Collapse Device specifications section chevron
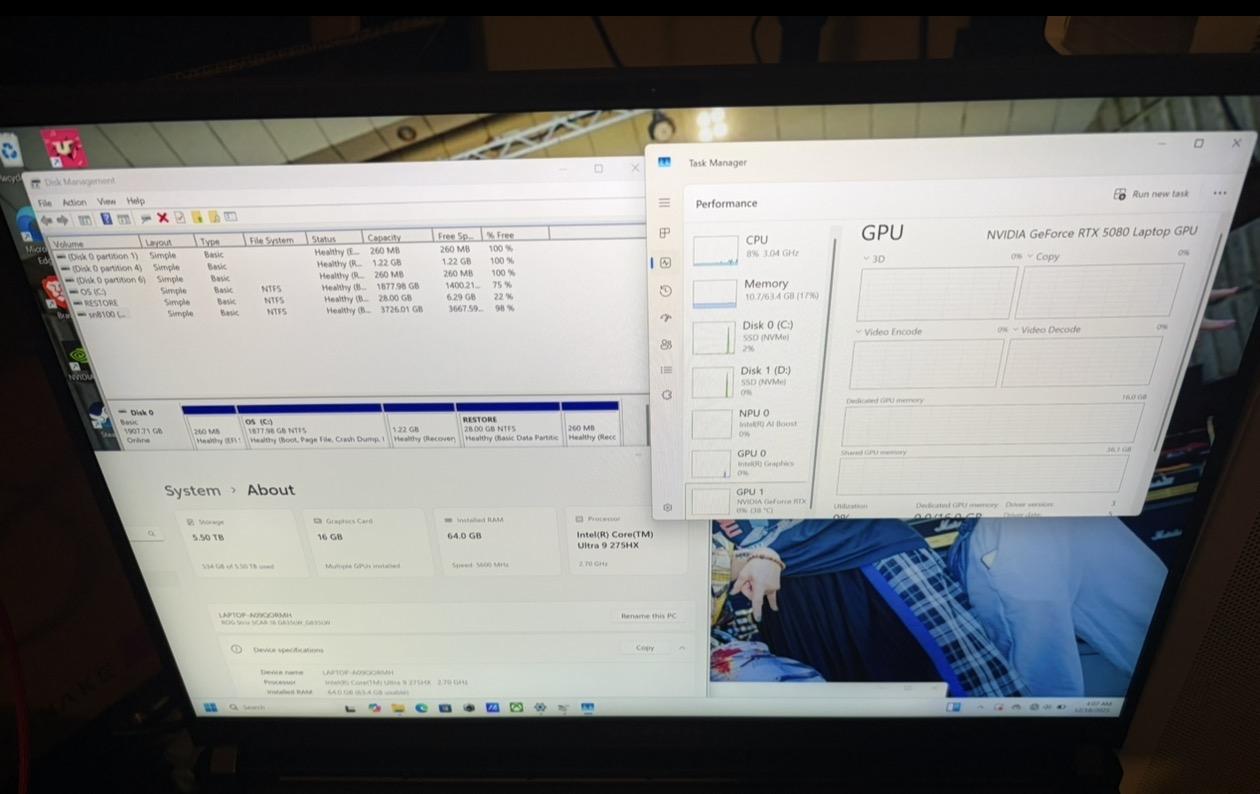The height and width of the screenshot is (794, 1260). click(682, 648)
